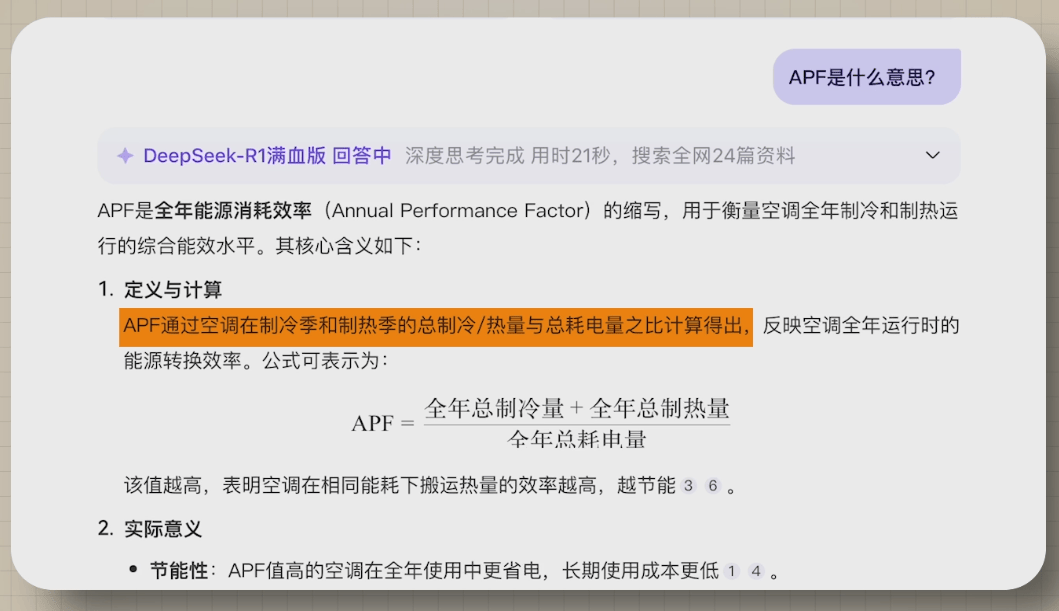The width and height of the screenshot is (1059, 611).
Task: Click the formula numerator 全年总制冷量 + 全年总制热量
Action: point(577,408)
